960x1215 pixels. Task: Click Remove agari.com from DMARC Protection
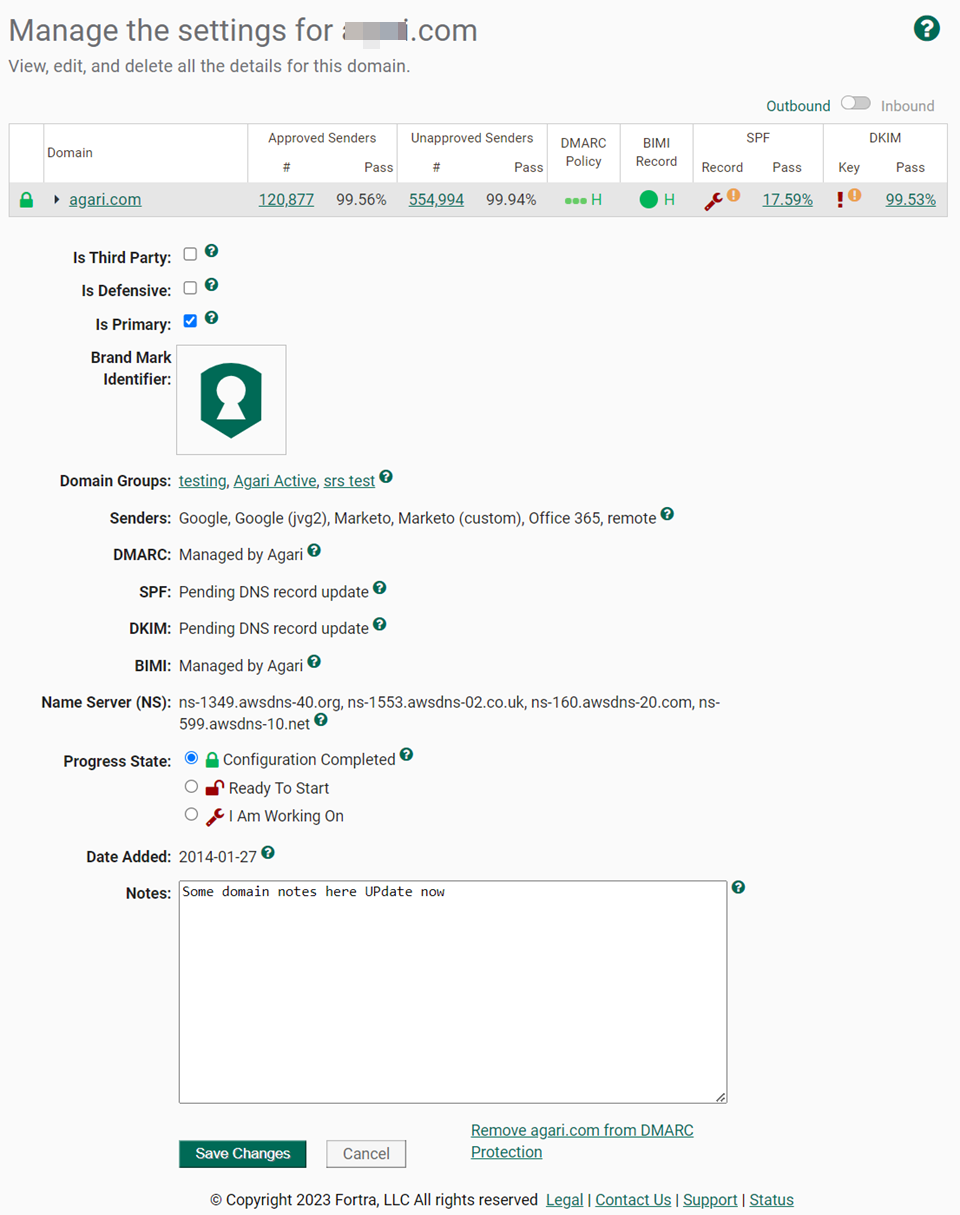coord(582,1141)
